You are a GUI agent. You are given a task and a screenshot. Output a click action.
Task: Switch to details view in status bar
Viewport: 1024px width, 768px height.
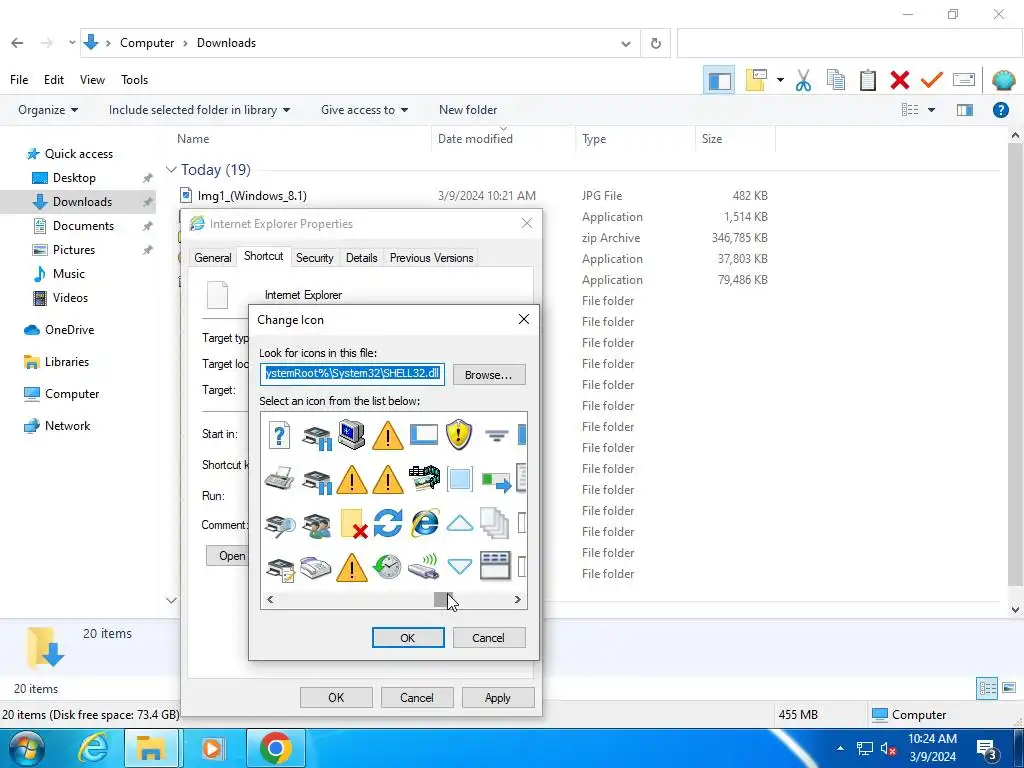tap(987, 688)
